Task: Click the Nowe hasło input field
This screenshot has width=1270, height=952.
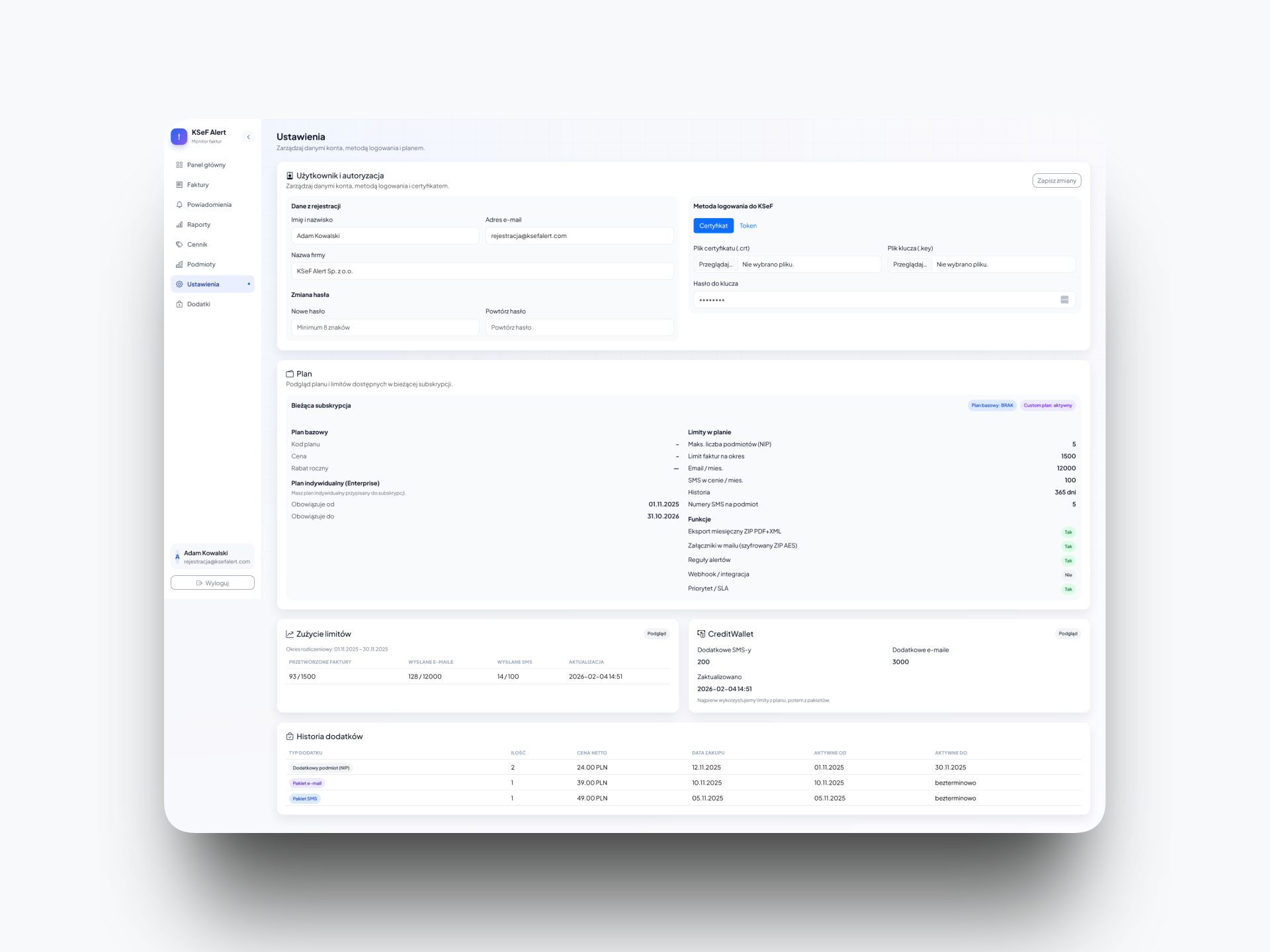Action: point(385,328)
